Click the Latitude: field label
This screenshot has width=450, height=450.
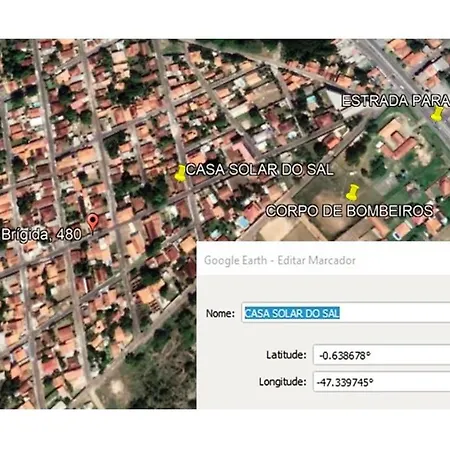(286, 355)
